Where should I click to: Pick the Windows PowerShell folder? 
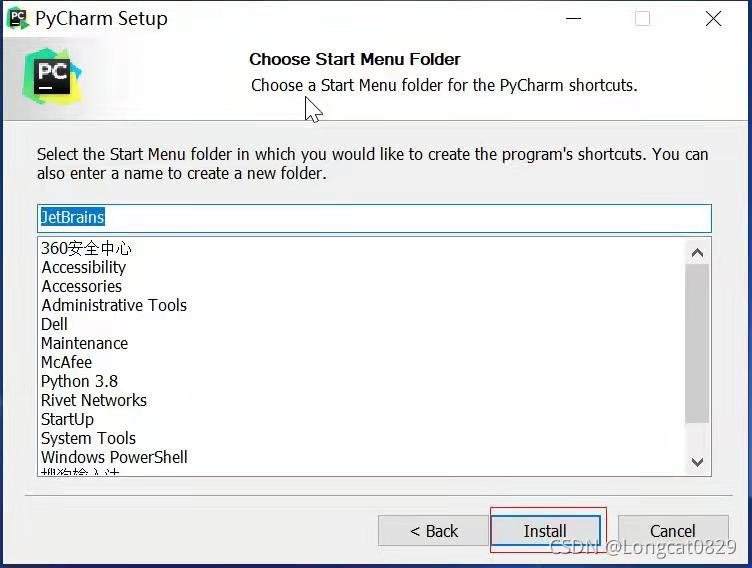(114, 457)
